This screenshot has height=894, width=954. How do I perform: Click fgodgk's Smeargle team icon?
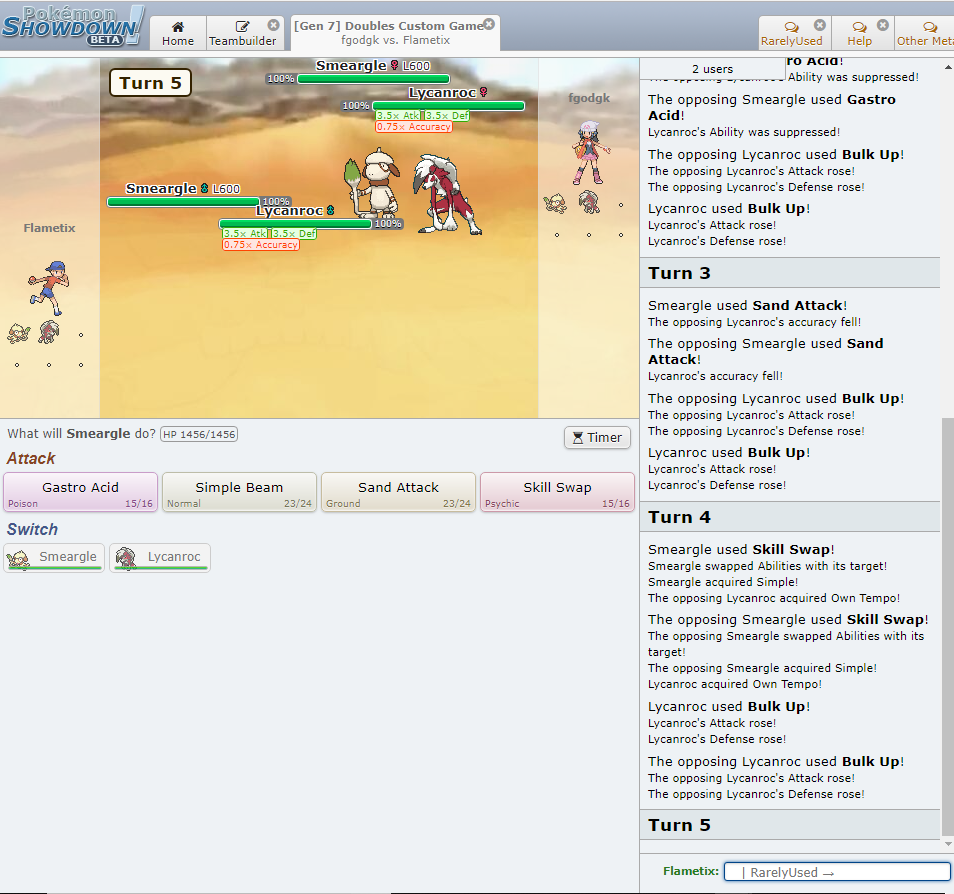[x=555, y=204]
